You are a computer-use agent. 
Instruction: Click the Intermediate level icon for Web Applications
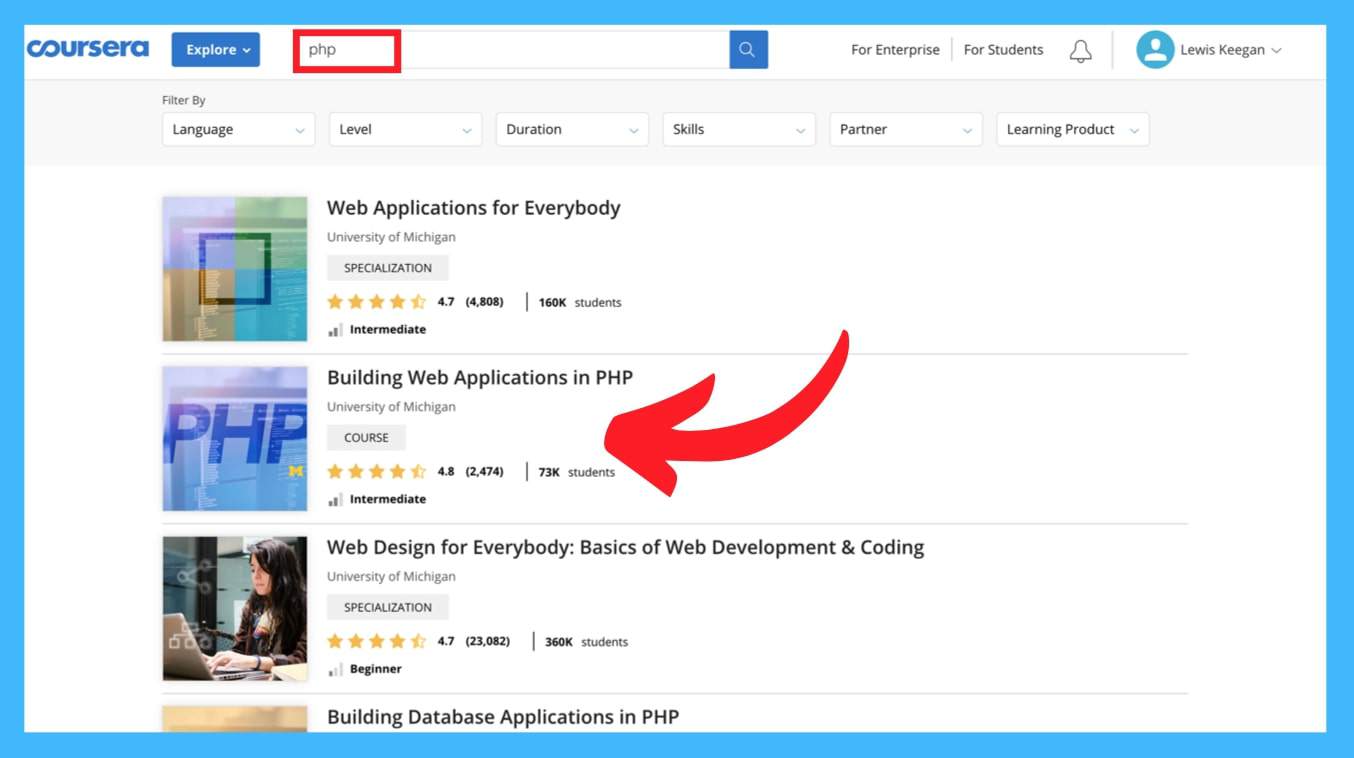click(335, 330)
